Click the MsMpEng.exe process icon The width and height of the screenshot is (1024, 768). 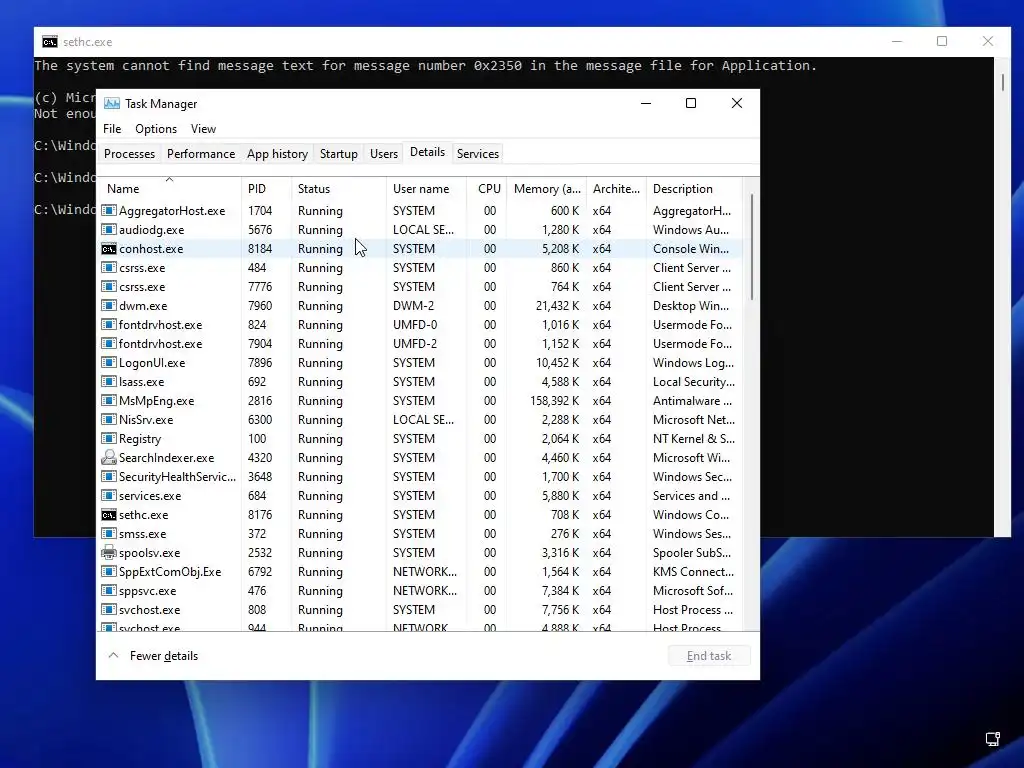point(108,400)
